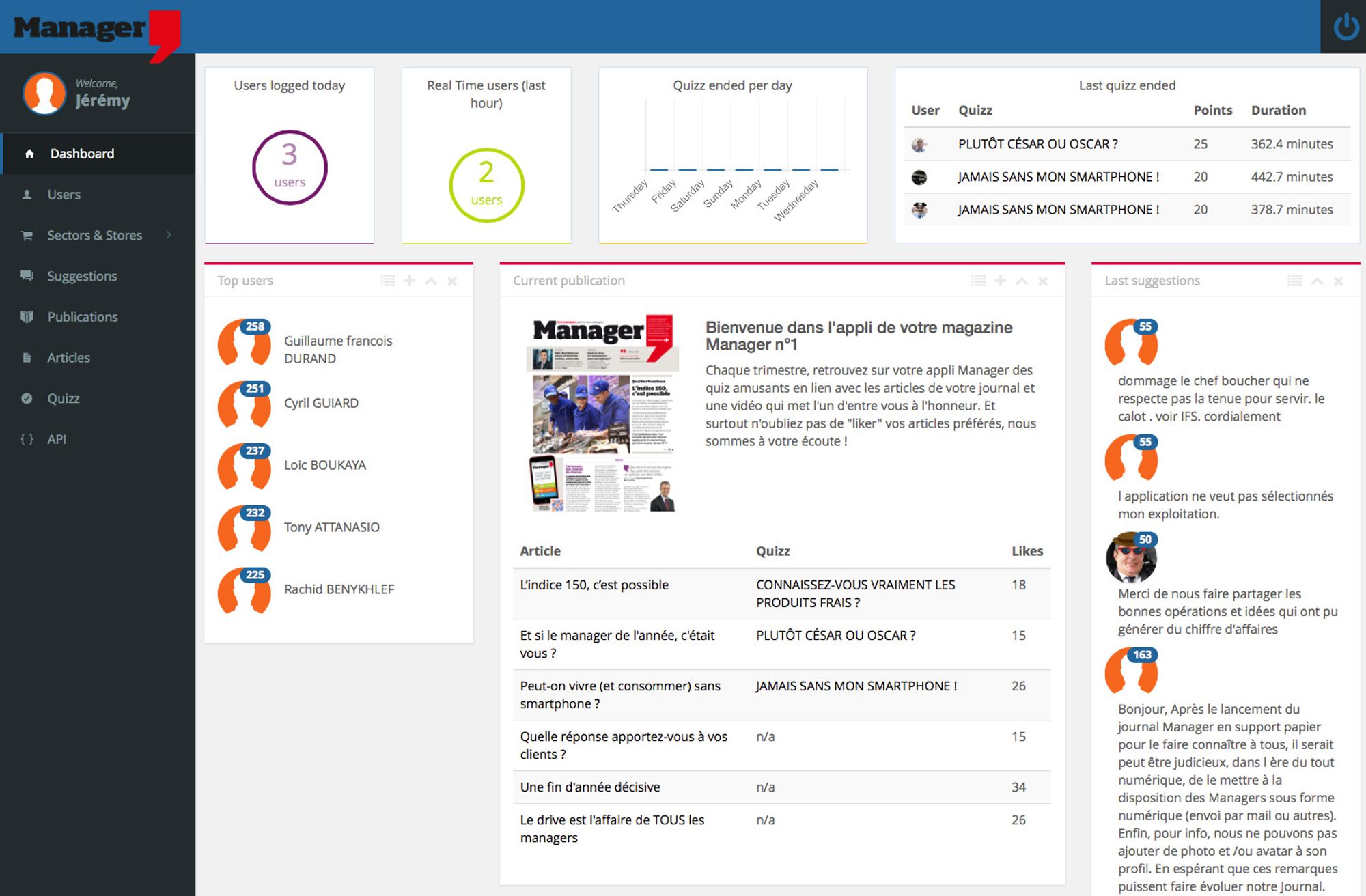The image size is (1366, 896).
Task: Open Rachid BENYKHLEF user name
Action: pos(339,589)
